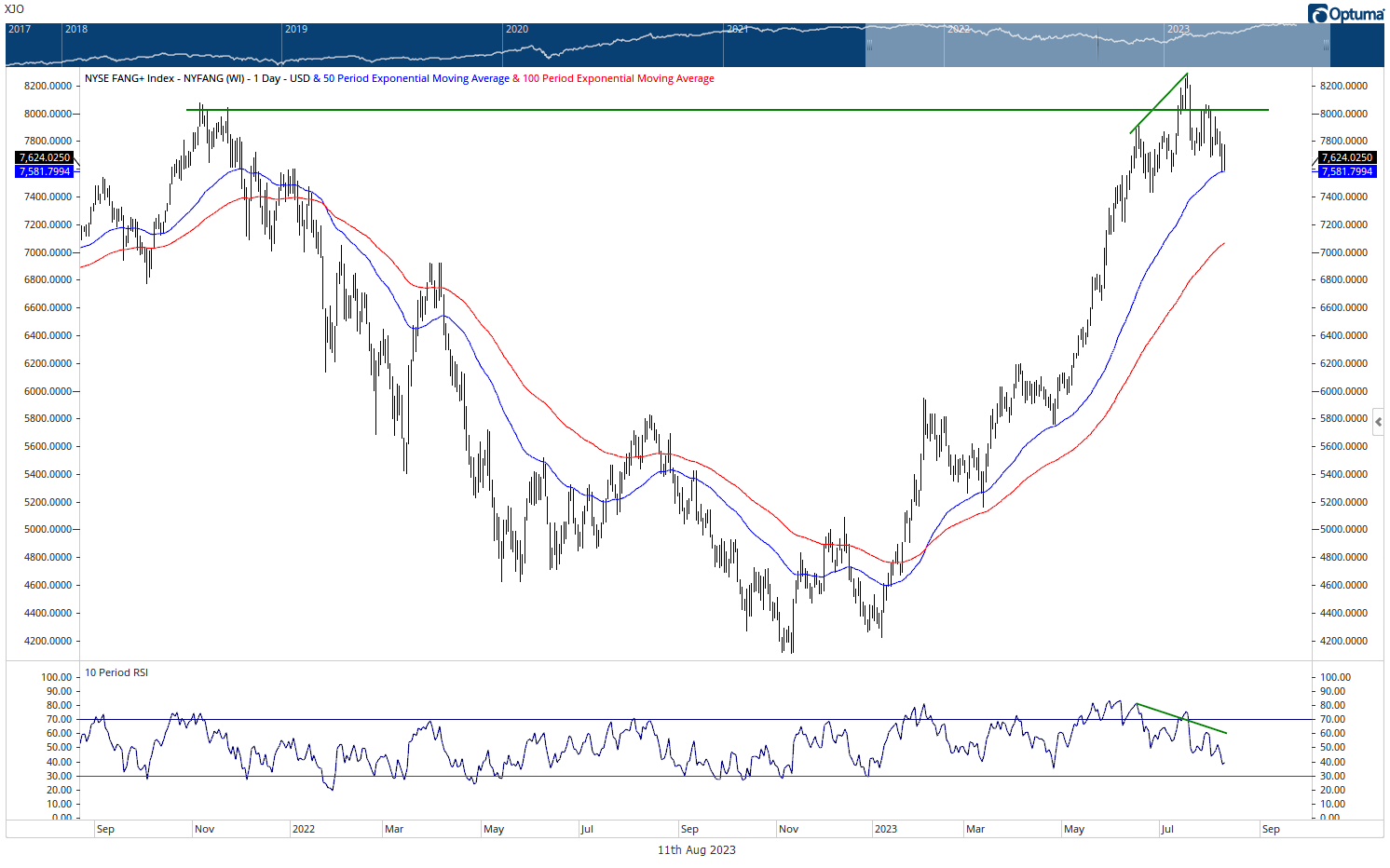
Task: Select the 100 Period Exponential Moving Average label
Action: (618, 78)
